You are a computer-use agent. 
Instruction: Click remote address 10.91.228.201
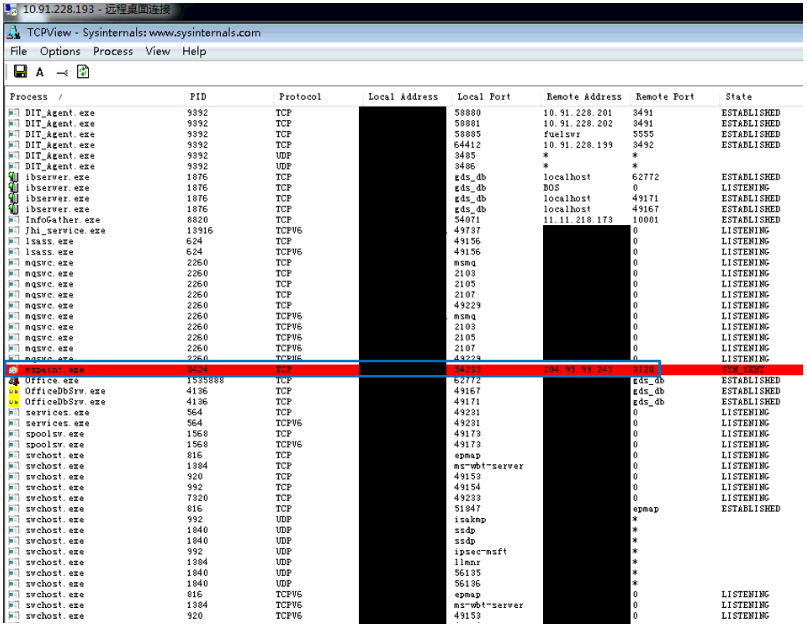pyautogui.click(x=578, y=113)
